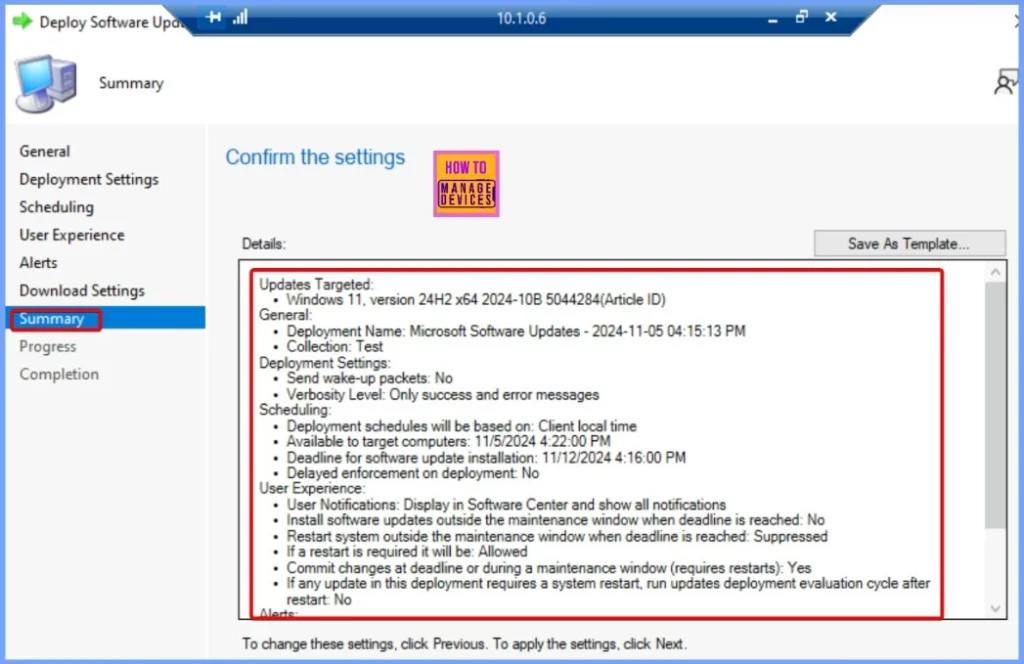Click the details scrollbar down arrow

click(x=995, y=609)
